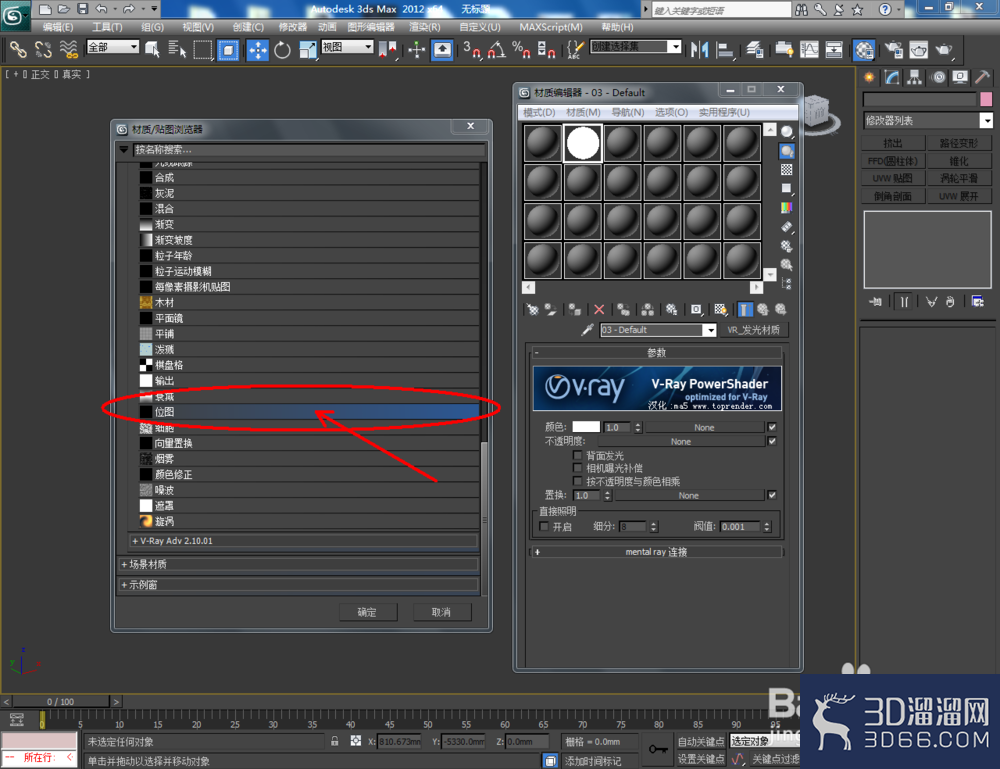Toggle 自动关键点 auto key button

(x=701, y=742)
